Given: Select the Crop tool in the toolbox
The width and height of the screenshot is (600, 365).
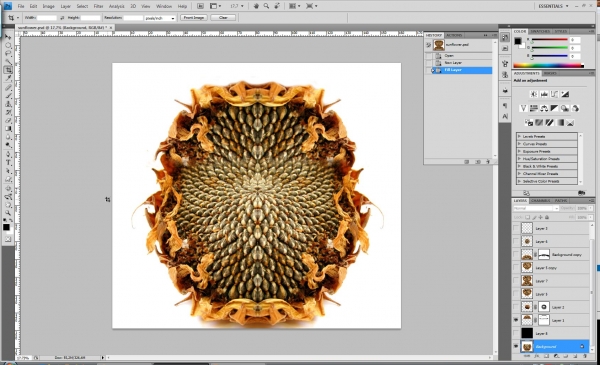Looking at the screenshot, I should (8, 70).
